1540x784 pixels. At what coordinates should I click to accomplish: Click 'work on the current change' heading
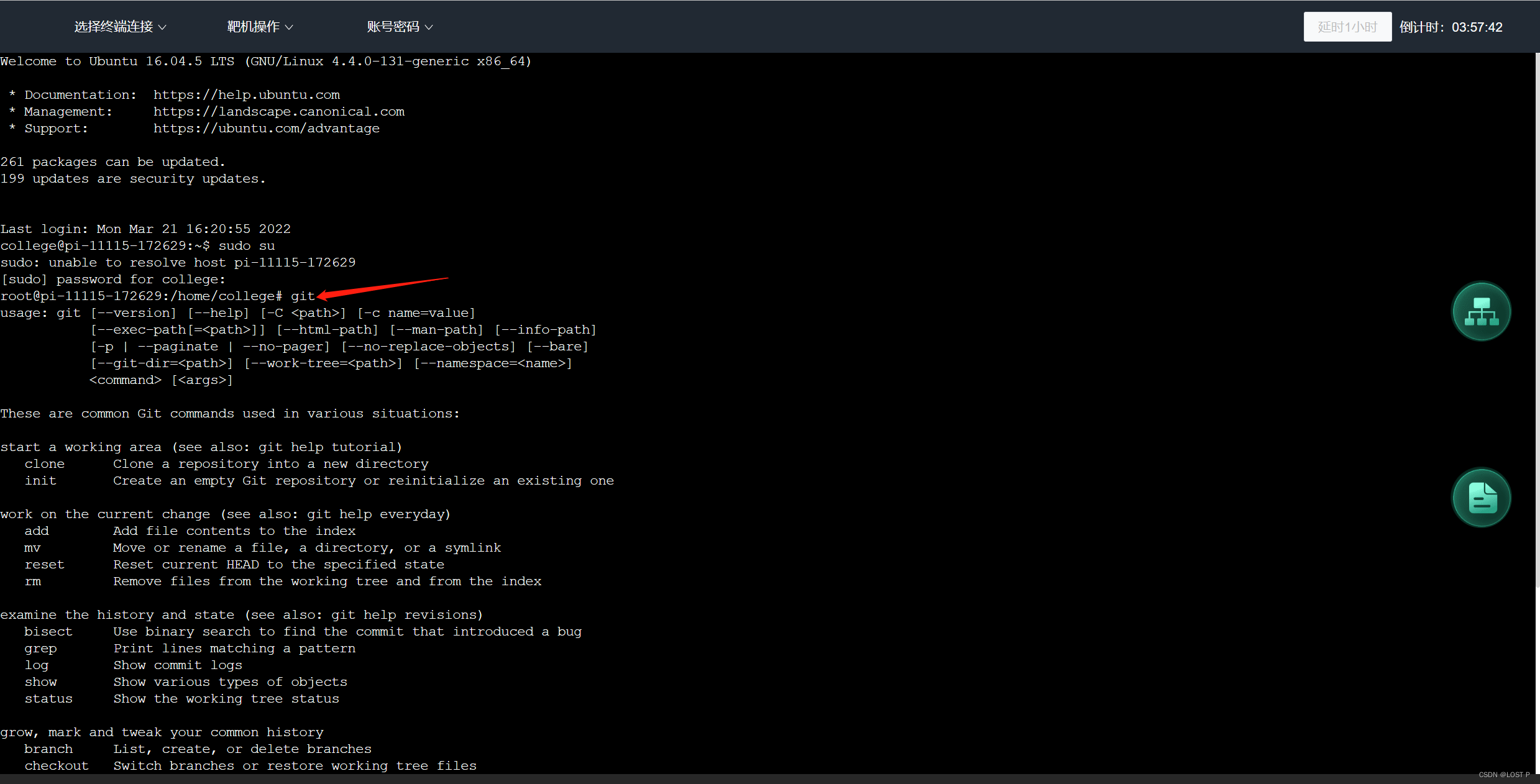226,514
